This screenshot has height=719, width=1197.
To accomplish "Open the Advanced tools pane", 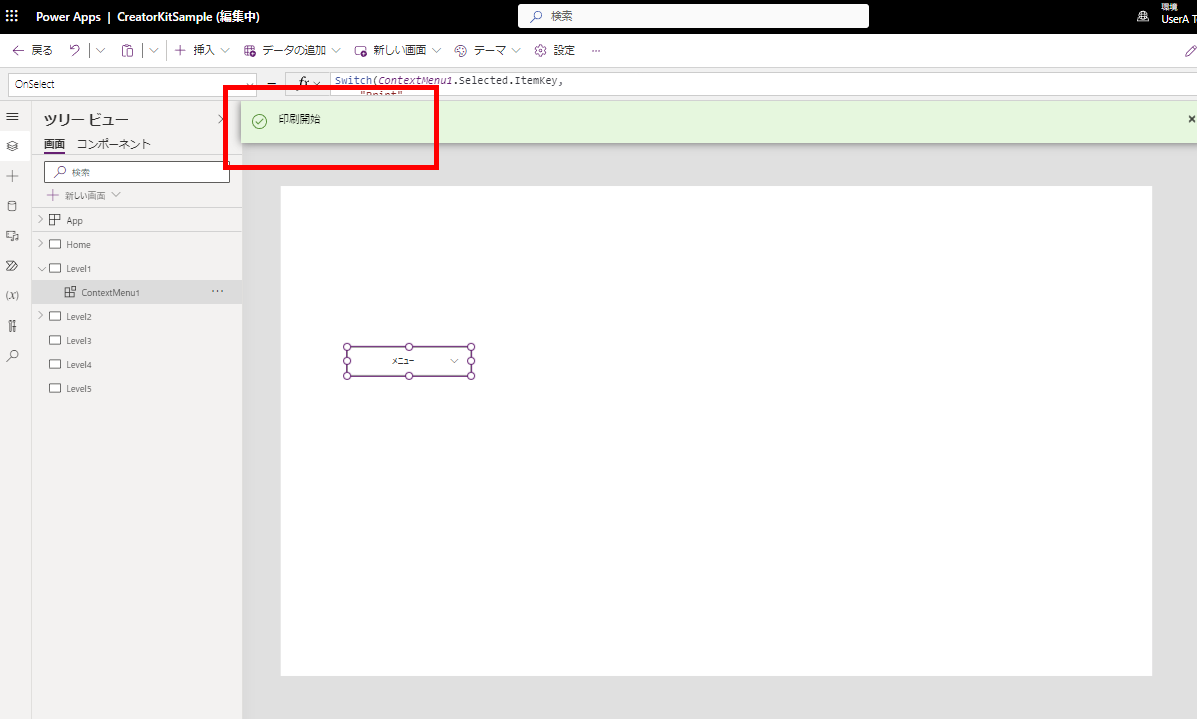I will click(13, 325).
